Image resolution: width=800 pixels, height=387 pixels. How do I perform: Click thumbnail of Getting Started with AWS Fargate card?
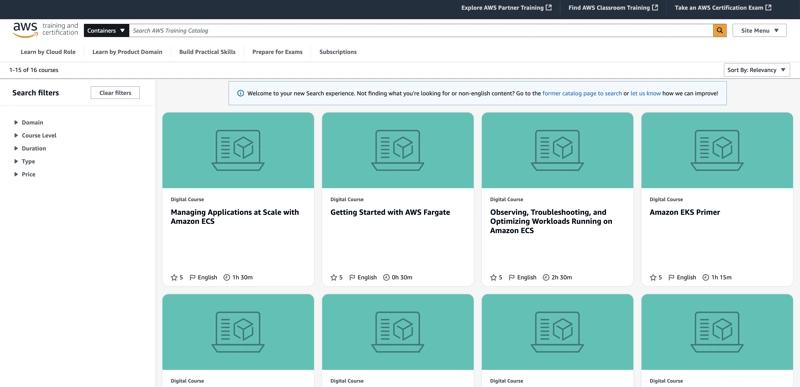click(398, 150)
